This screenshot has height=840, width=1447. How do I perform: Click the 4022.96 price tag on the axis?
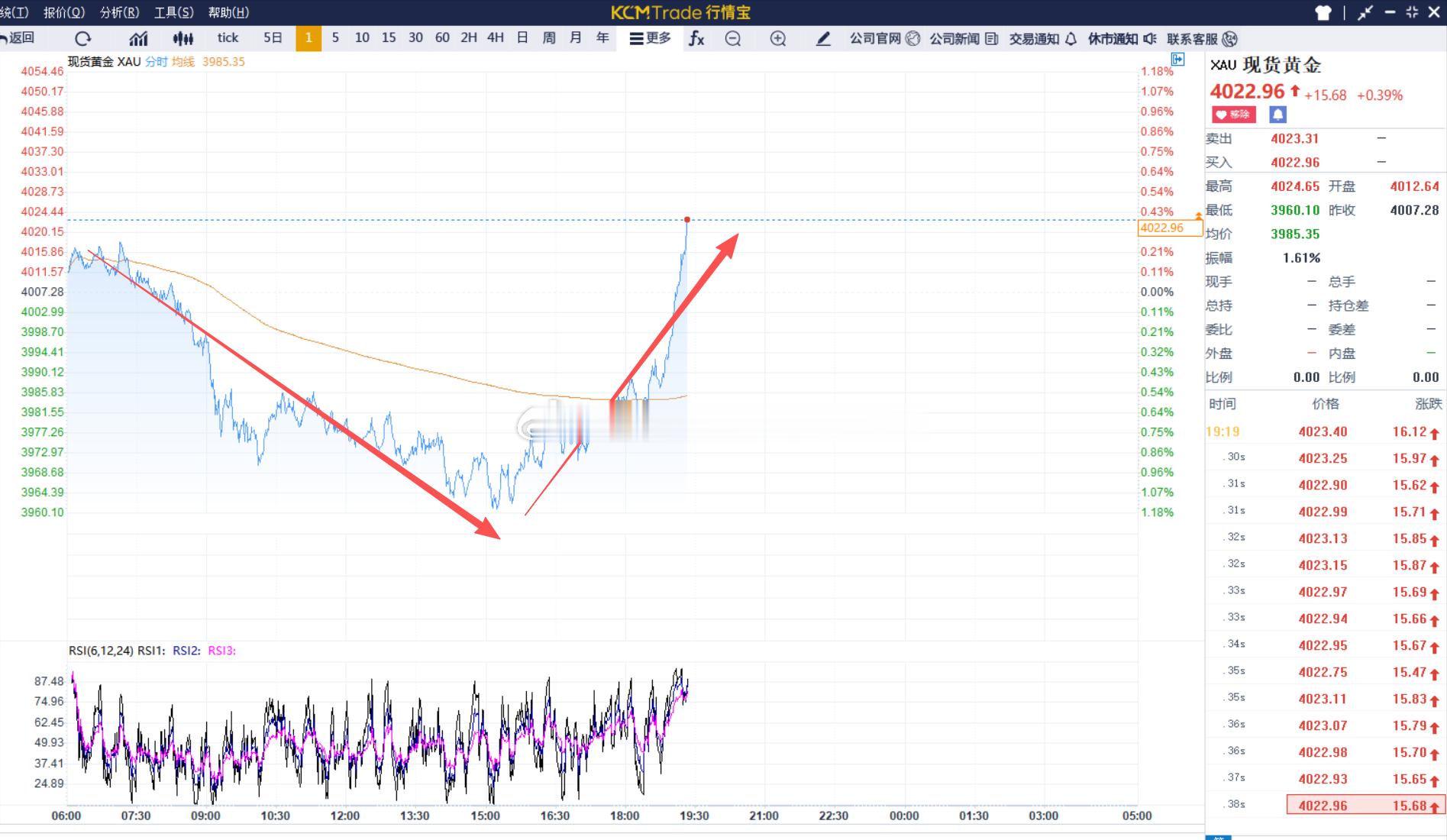[1170, 228]
